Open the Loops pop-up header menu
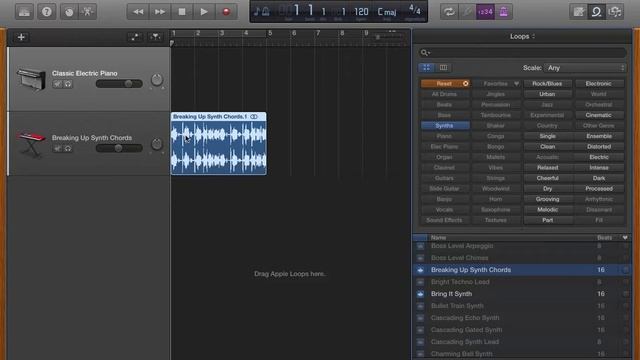640x360 pixels. [522, 36]
